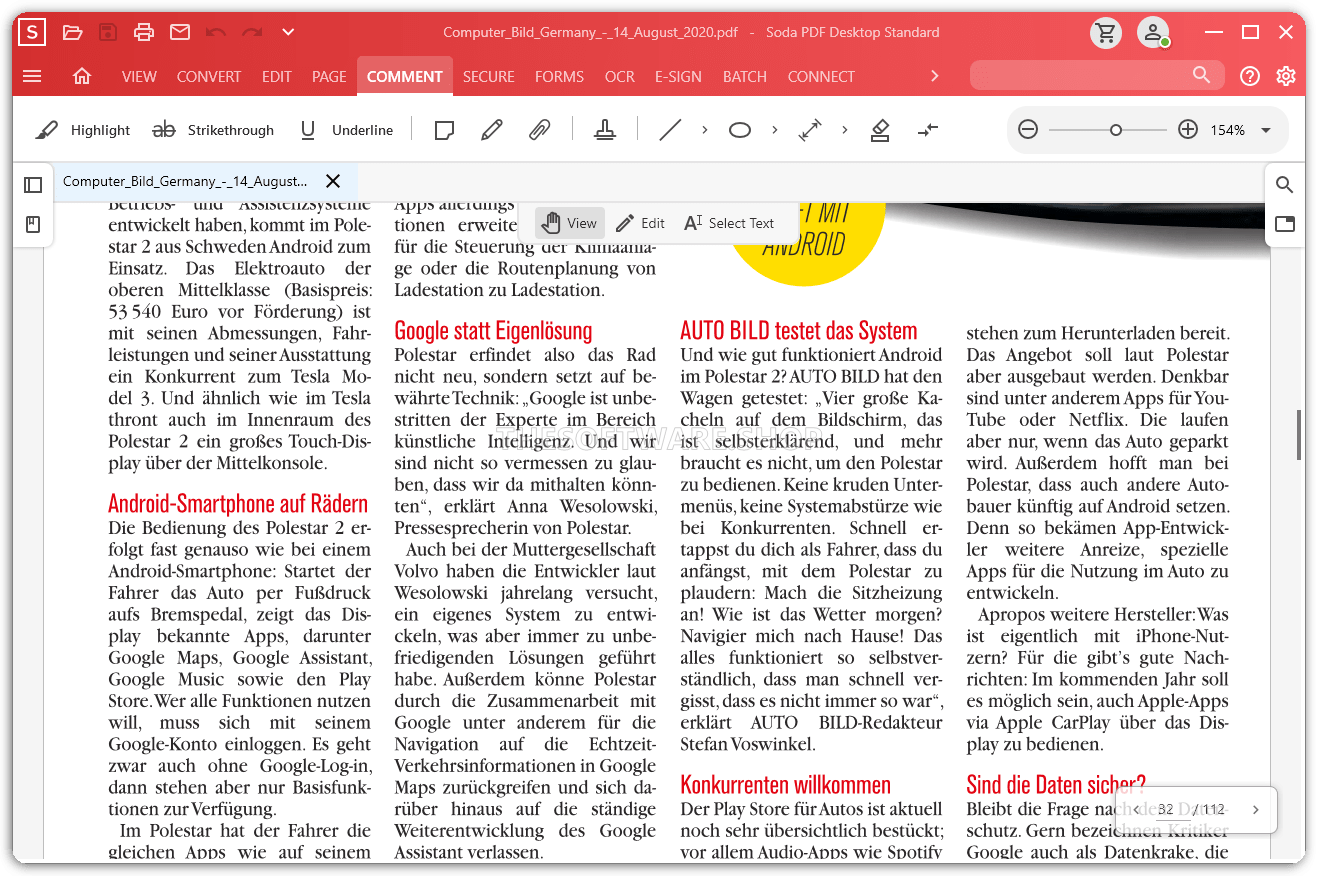Click the search field in header
The height and width of the screenshot is (876, 1318).
pyautogui.click(x=1085, y=76)
